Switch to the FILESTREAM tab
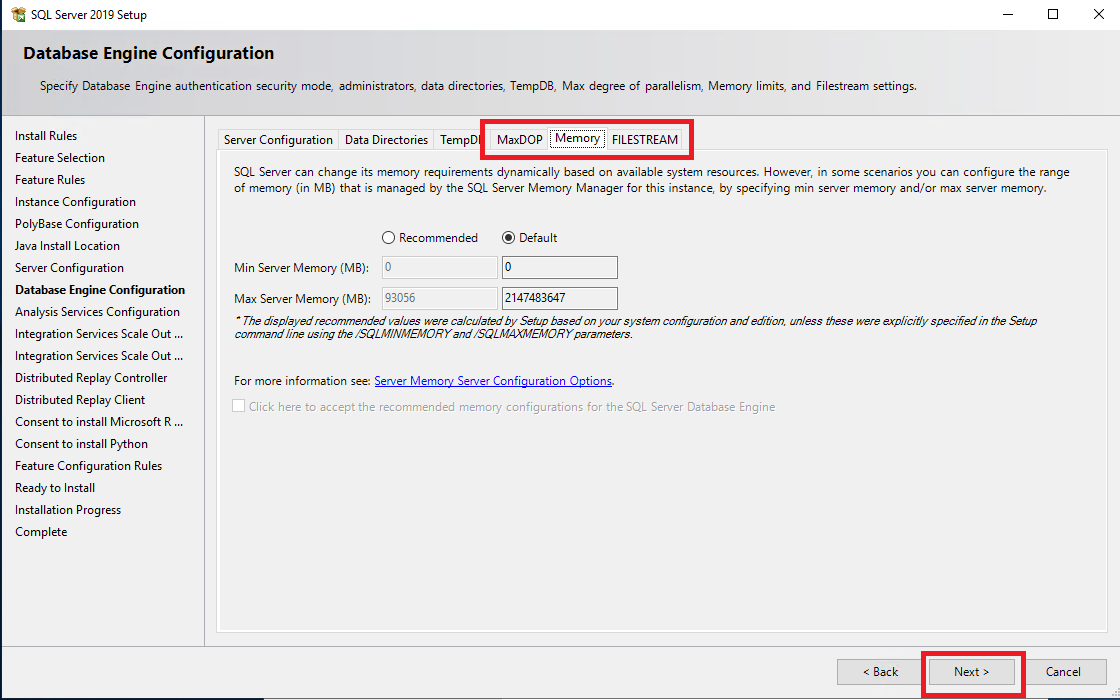 point(645,139)
